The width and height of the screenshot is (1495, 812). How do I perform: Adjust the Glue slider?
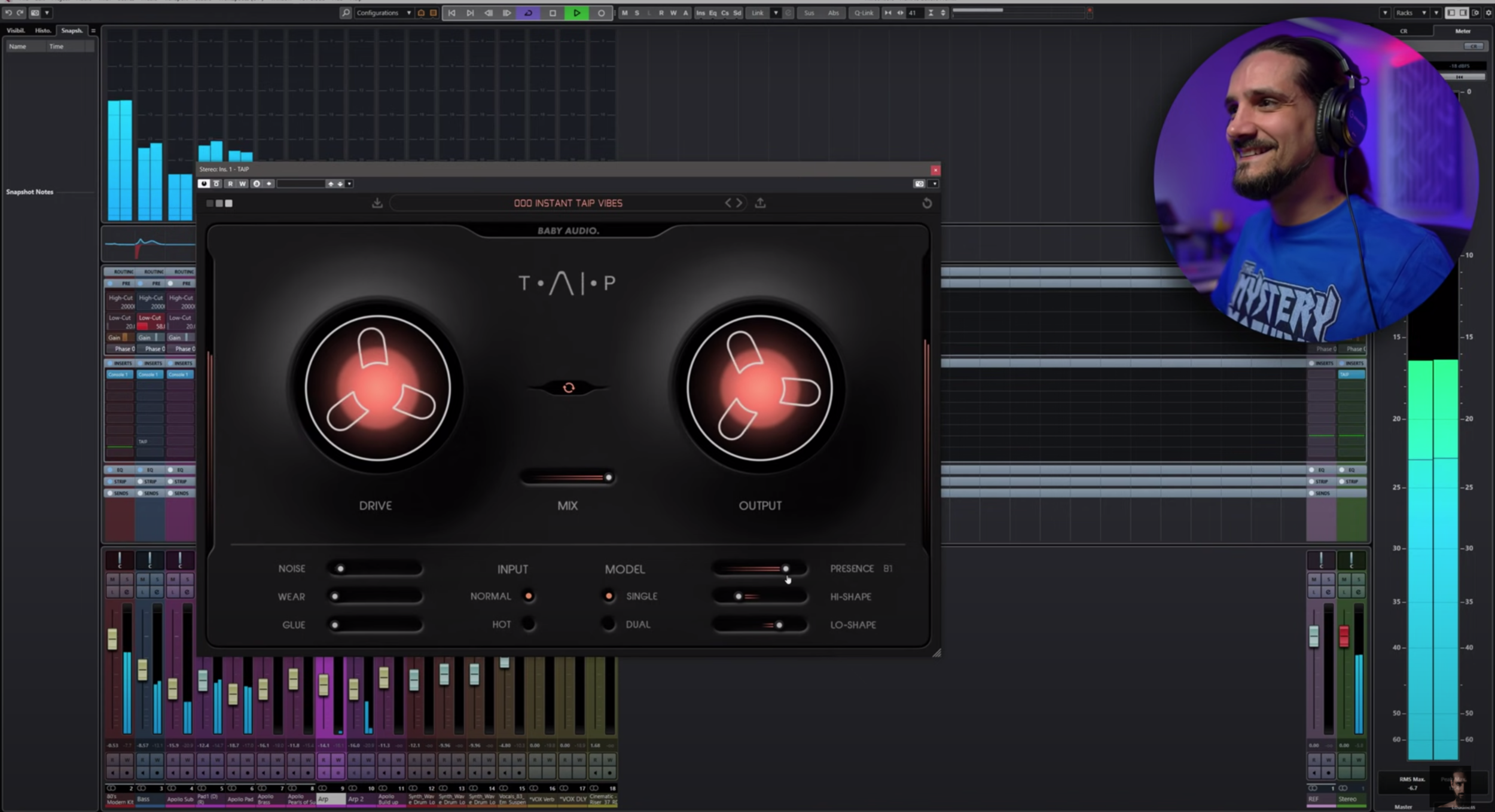tap(375, 625)
